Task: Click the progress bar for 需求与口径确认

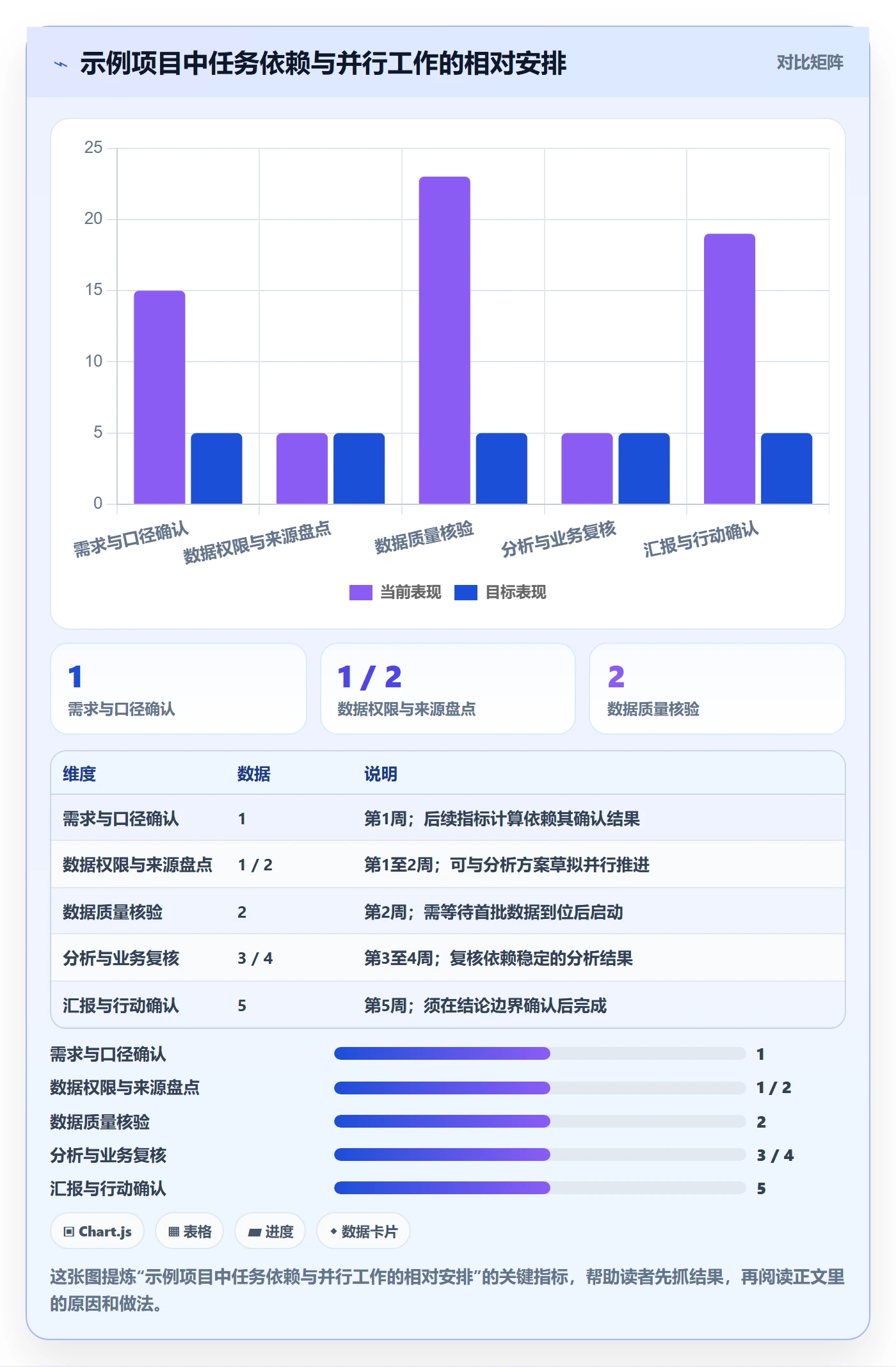Action: pos(540,1053)
